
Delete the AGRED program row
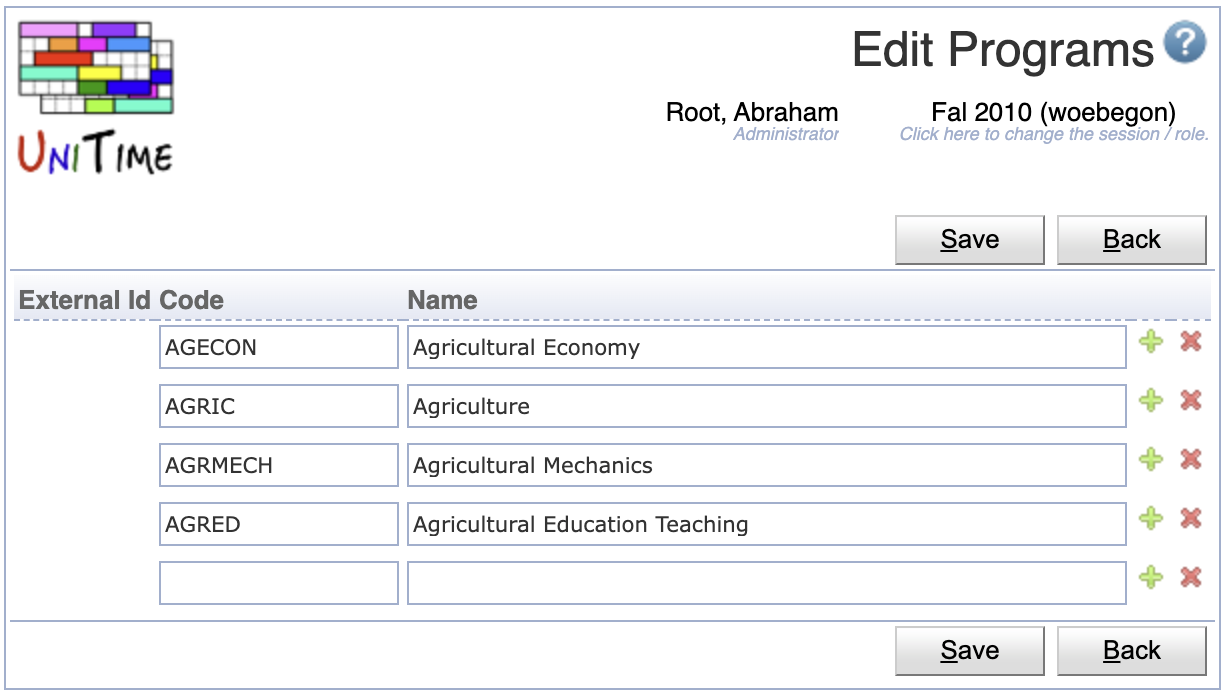1190,518
